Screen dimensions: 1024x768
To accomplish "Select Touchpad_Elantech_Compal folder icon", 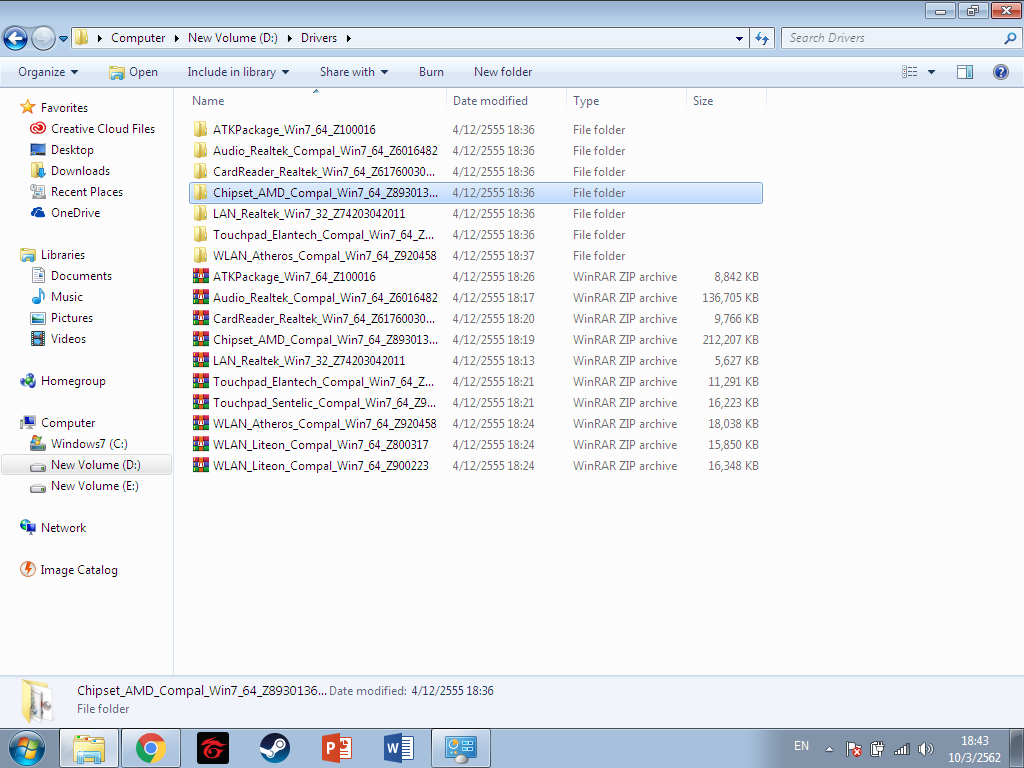I will click(x=200, y=234).
